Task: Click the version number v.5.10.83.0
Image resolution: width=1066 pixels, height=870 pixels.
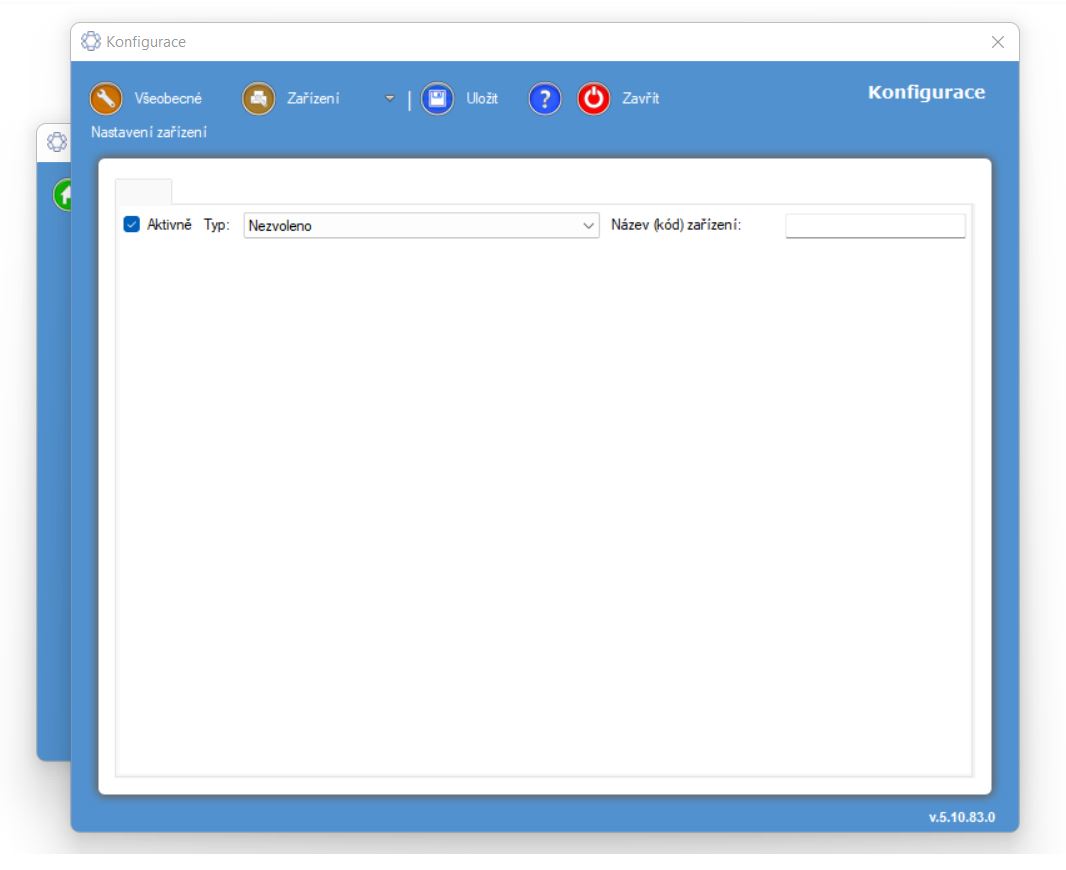Action: (961, 817)
